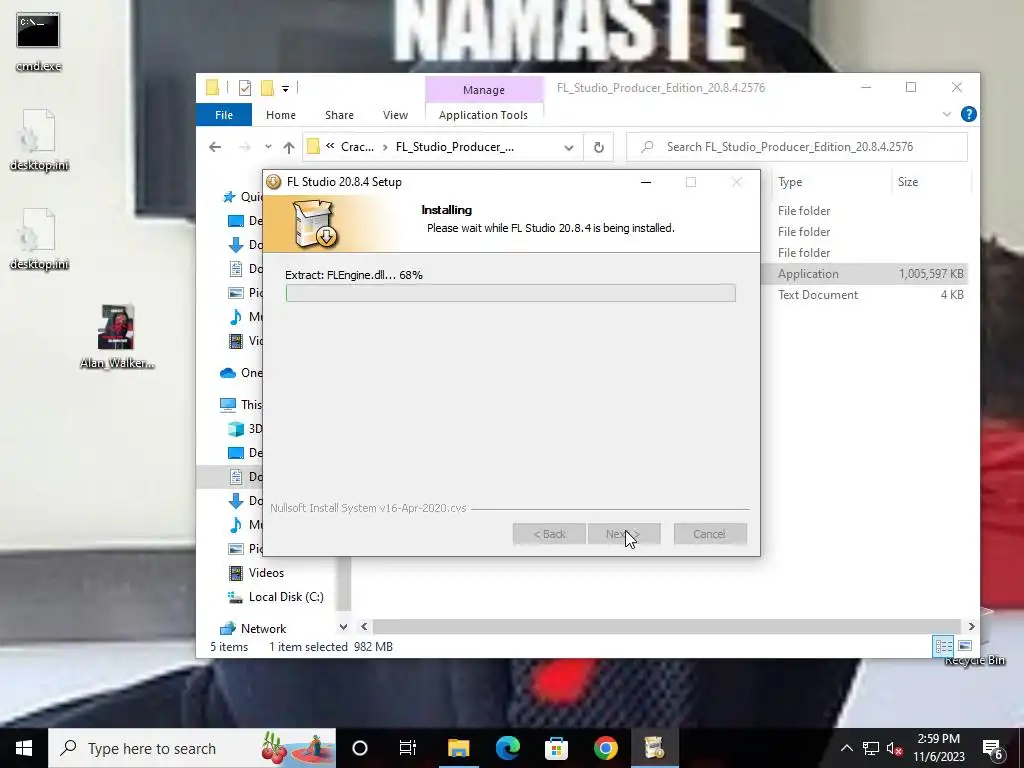Launch Google Chrome from taskbar
The width and height of the screenshot is (1024, 768).
[x=605, y=748]
